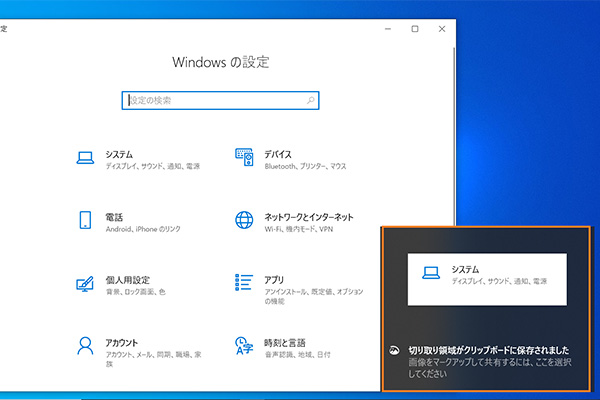Click the Wi-Fi、機内モード、VPN description
The width and height of the screenshot is (600, 400).
tap(299, 229)
